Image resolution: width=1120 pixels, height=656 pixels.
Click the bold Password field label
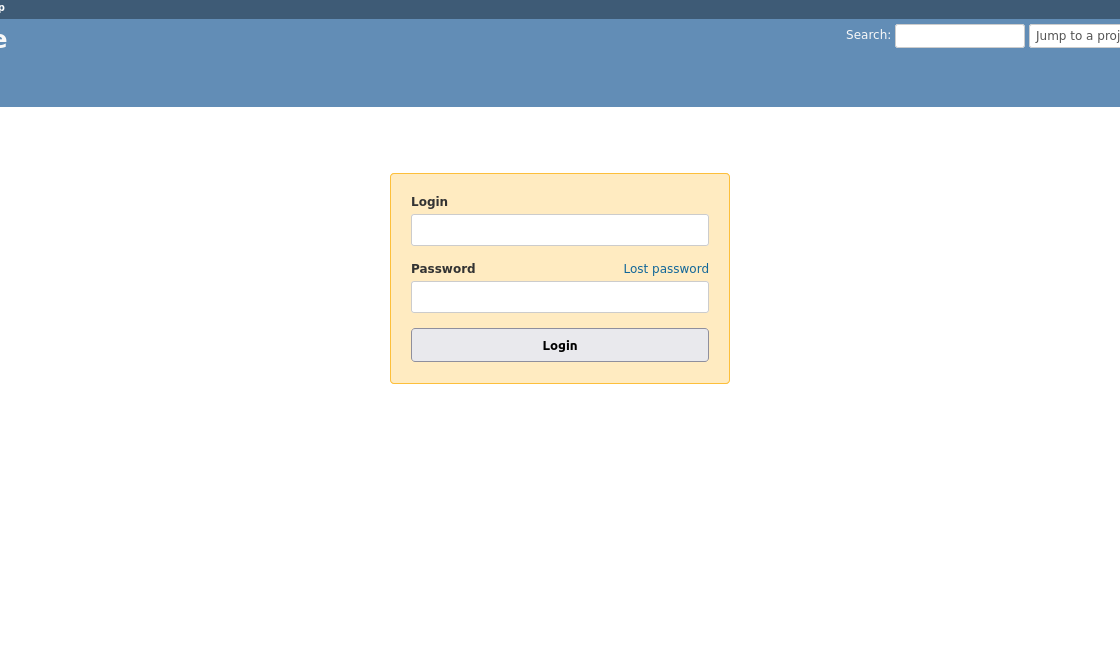pos(443,269)
